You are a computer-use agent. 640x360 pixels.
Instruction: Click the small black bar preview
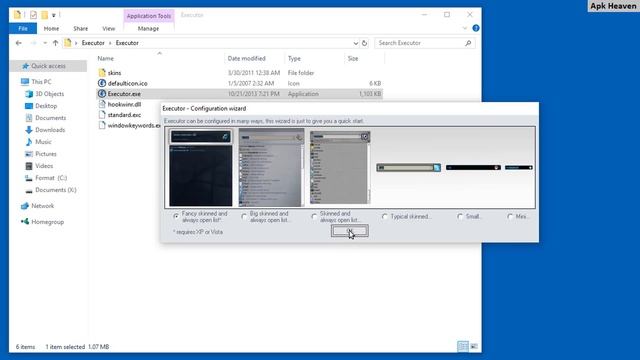[x=473, y=167]
